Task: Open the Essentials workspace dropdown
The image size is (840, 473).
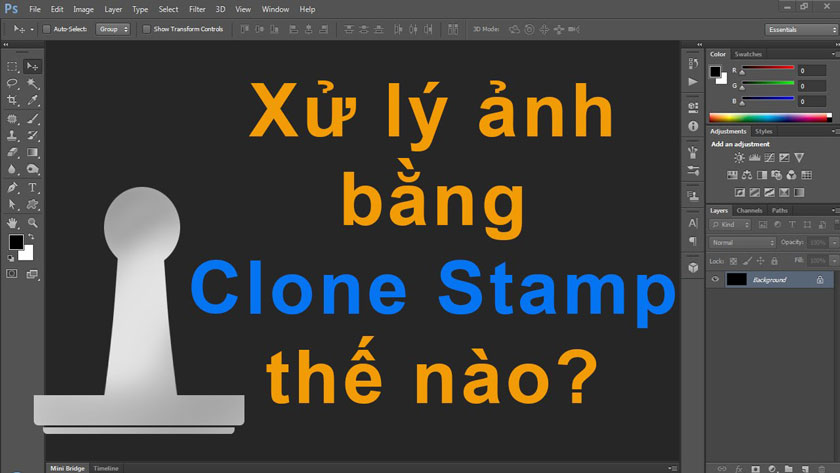Action: click(x=801, y=29)
